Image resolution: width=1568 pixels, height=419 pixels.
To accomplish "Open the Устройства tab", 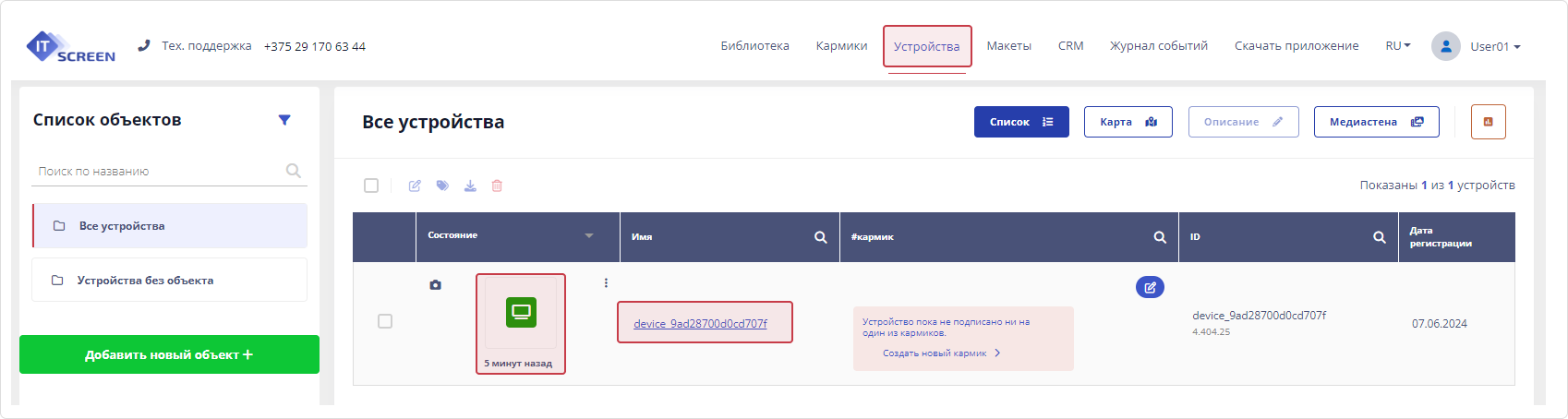I will point(927,46).
